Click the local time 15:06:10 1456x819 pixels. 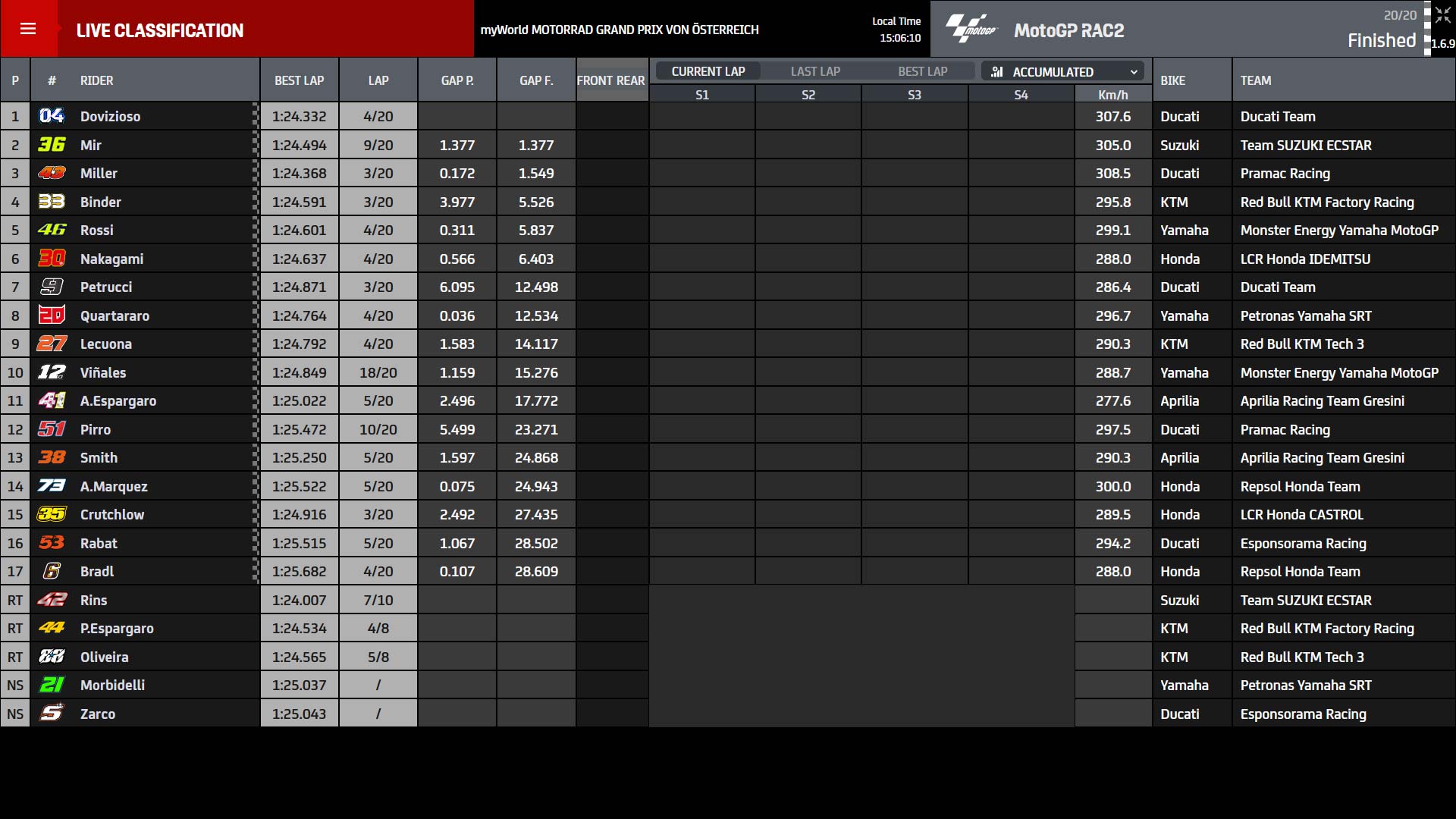(x=900, y=38)
